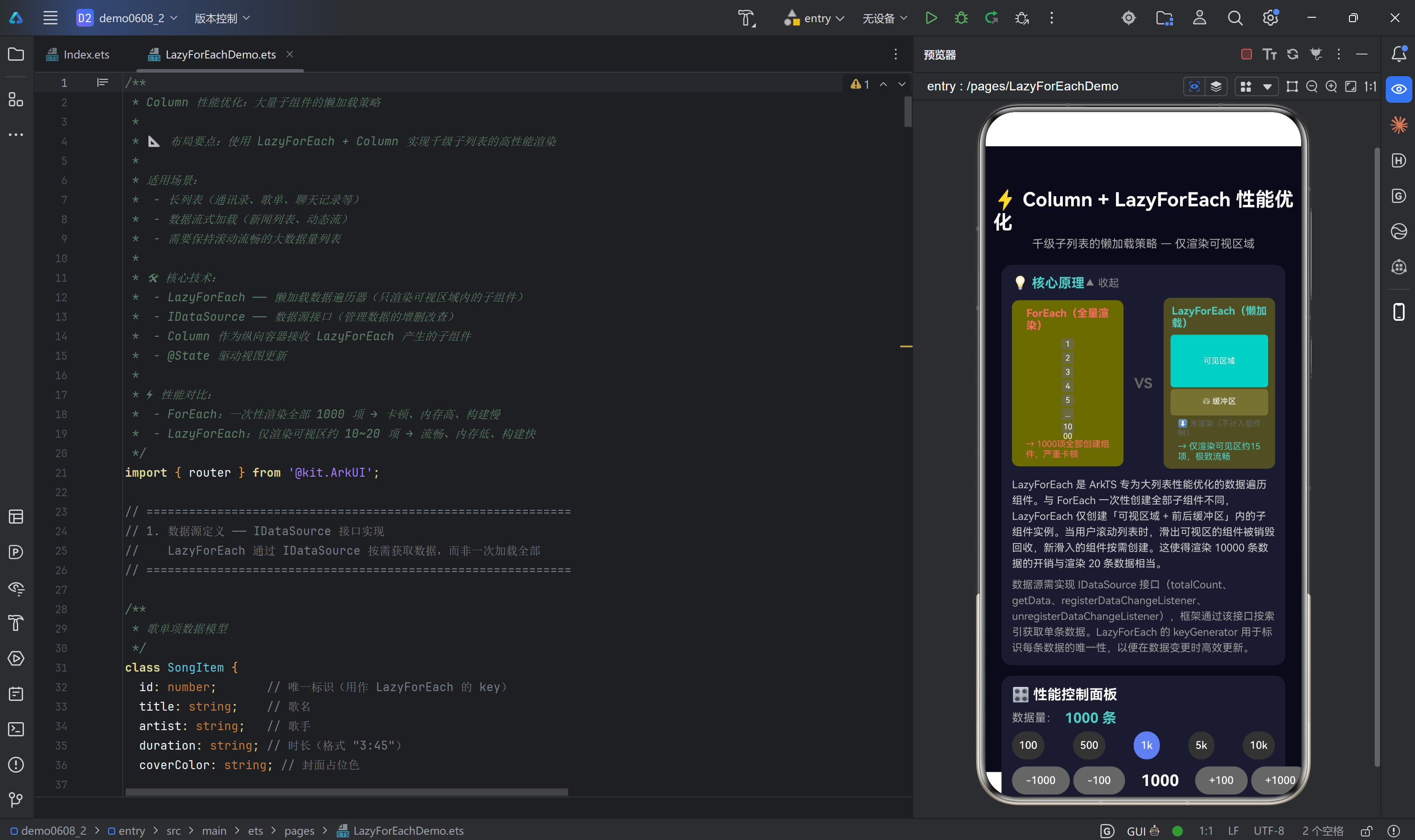Select the 500 data count option
Viewport: 1415px width, 840px height.
[x=1089, y=746]
